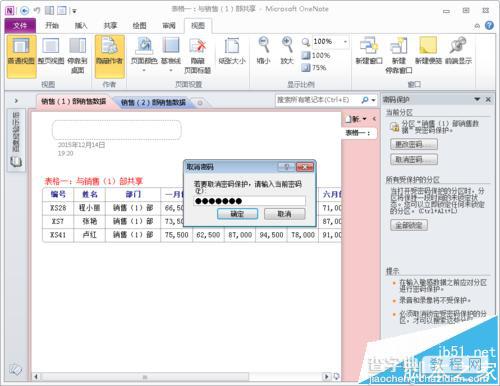Viewport: 500px width, 386px height.
Task: Toggle Keep on Top (前端显示) pin
Action: (458, 51)
